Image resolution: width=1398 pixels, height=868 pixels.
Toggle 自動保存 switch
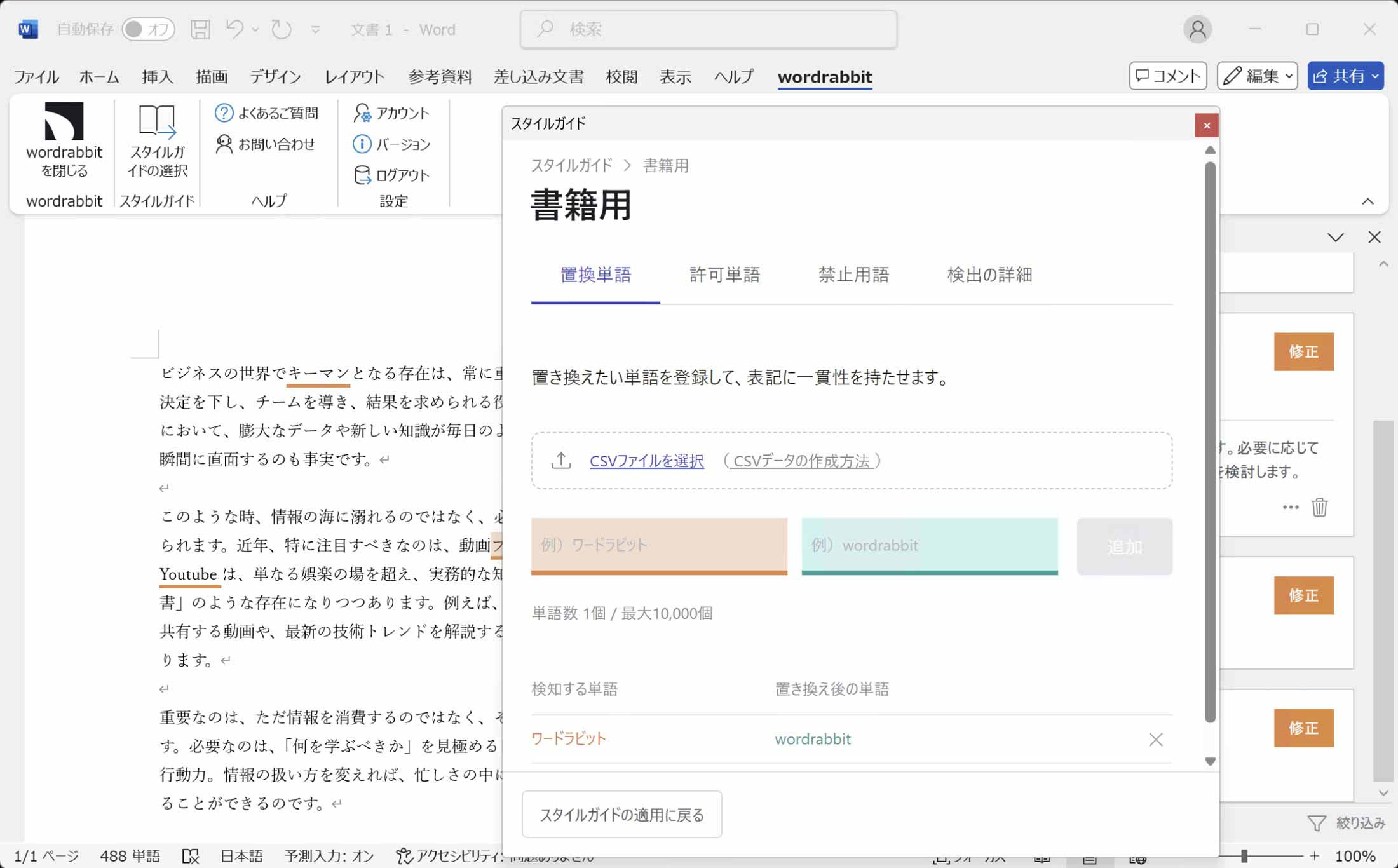[148, 29]
